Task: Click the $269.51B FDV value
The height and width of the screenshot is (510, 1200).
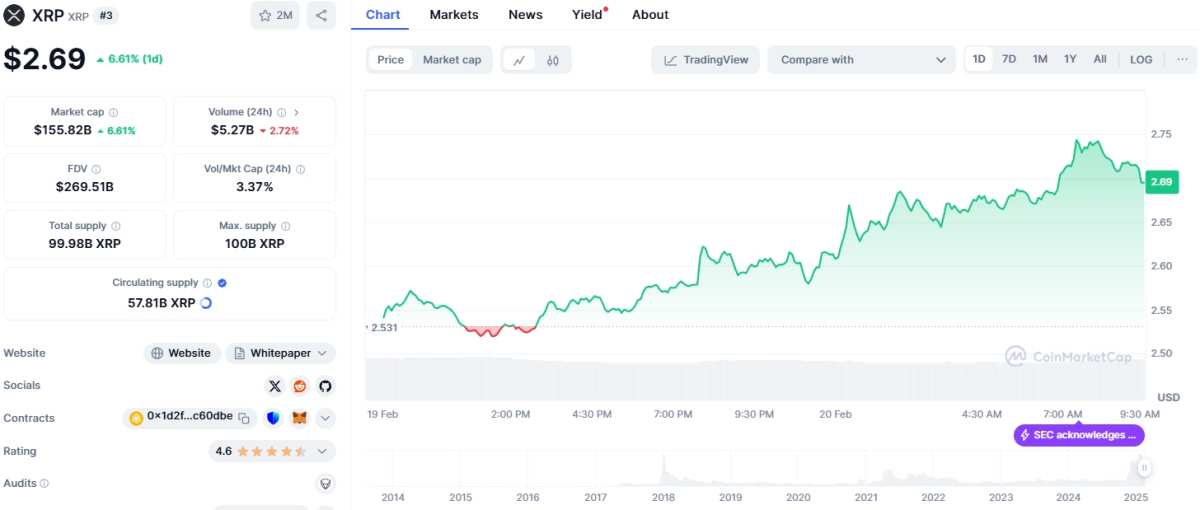Action: click(x=84, y=187)
